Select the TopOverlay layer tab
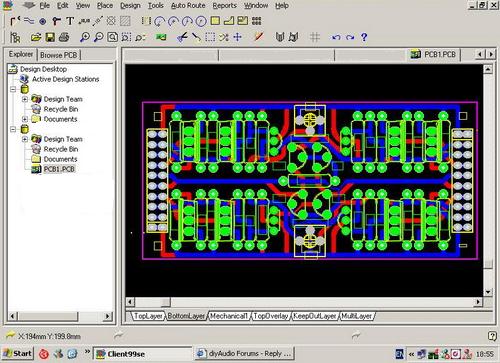The height and width of the screenshot is (363, 500). [x=271, y=316]
